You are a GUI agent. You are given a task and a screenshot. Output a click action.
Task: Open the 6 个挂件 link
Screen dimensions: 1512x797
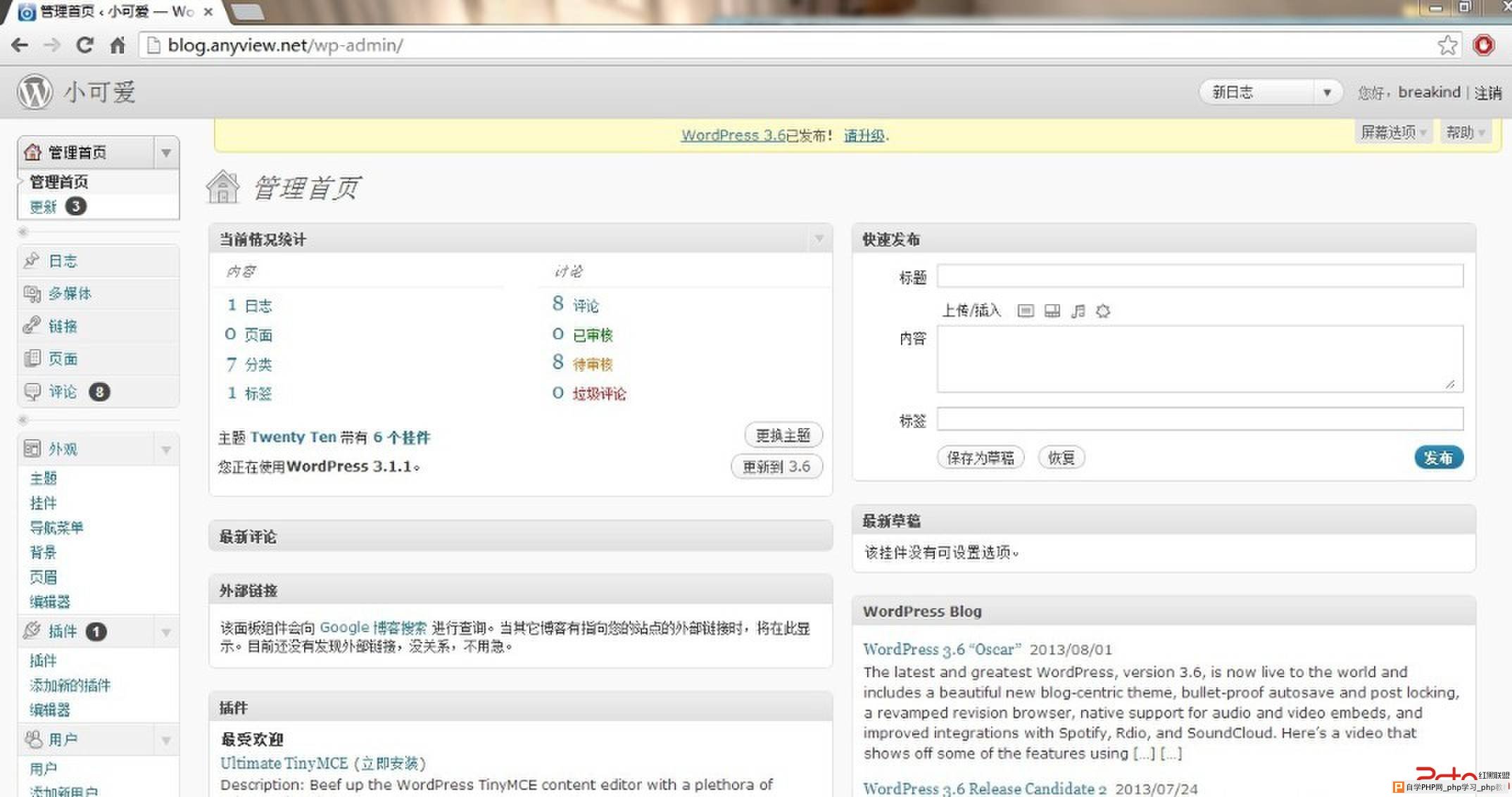[x=401, y=437]
